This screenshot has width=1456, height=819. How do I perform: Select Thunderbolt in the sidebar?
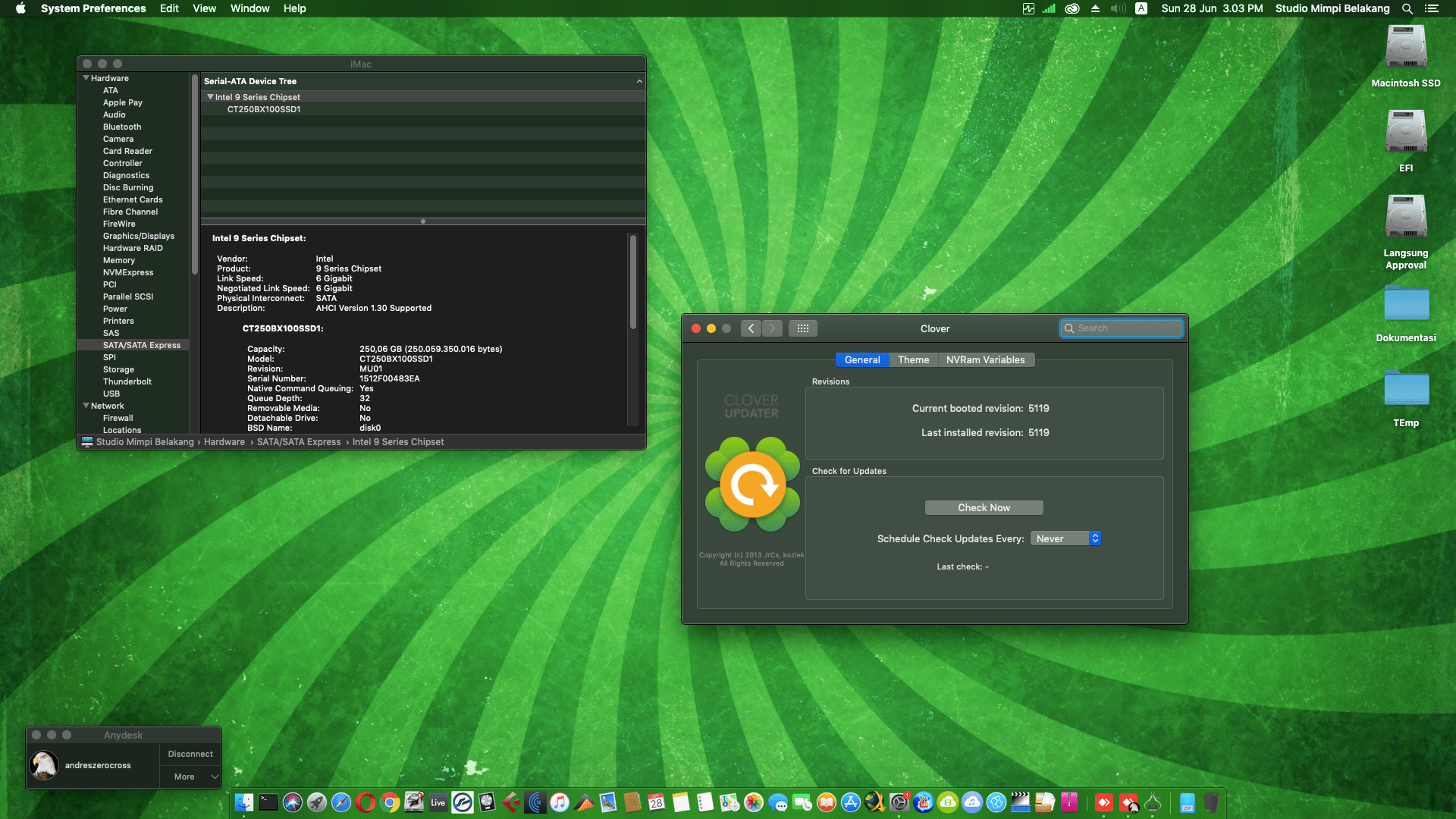(x=127, y=381)
